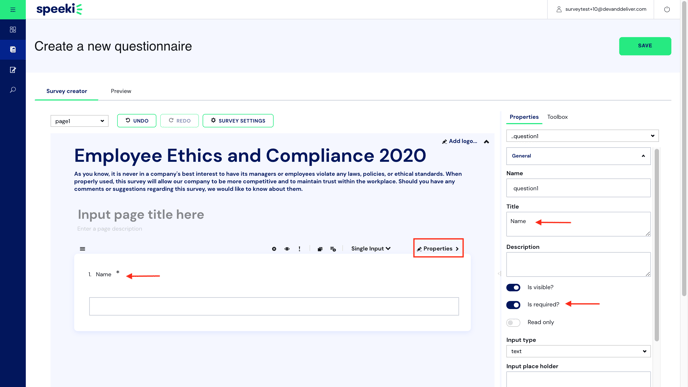Open the hamburger menu at top-left
The height and width of the screenshot is (387, 688).
(13, 9)
